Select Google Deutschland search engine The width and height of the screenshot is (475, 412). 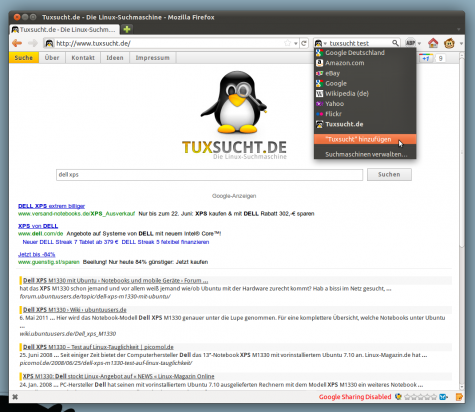click(x=365, y=53)
